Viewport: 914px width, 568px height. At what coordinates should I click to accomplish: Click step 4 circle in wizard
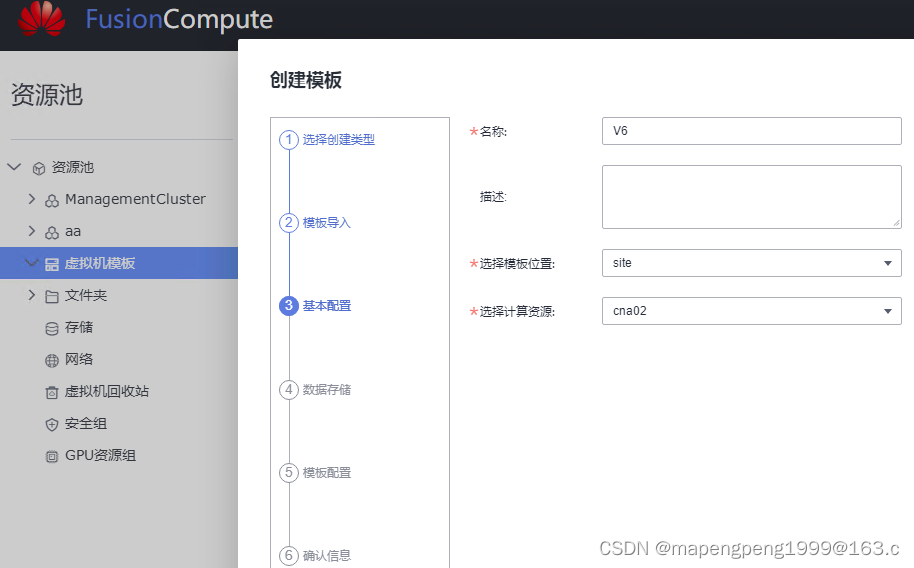pos(289,389)
